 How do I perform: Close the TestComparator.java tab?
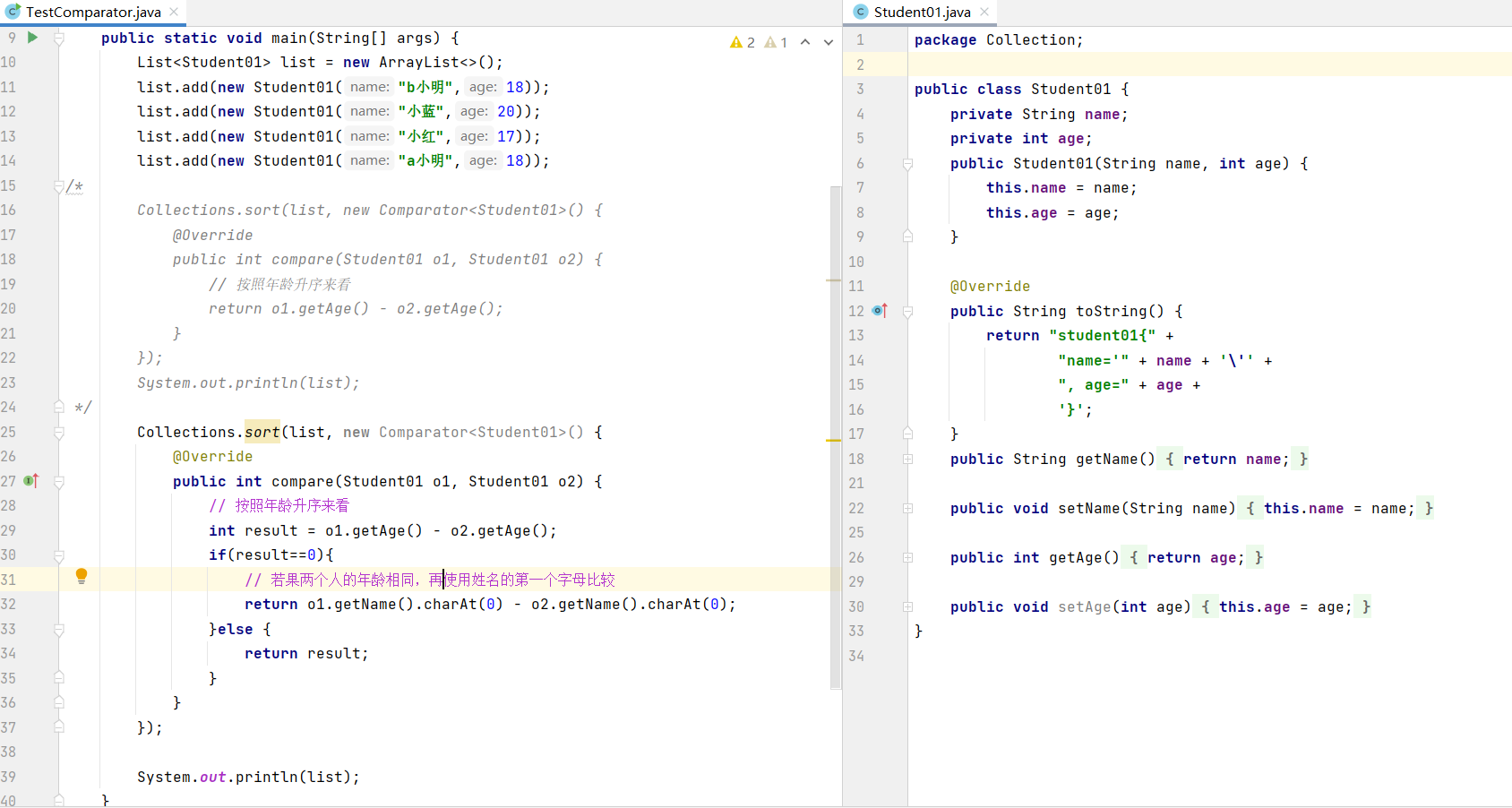tap(174, 12)
